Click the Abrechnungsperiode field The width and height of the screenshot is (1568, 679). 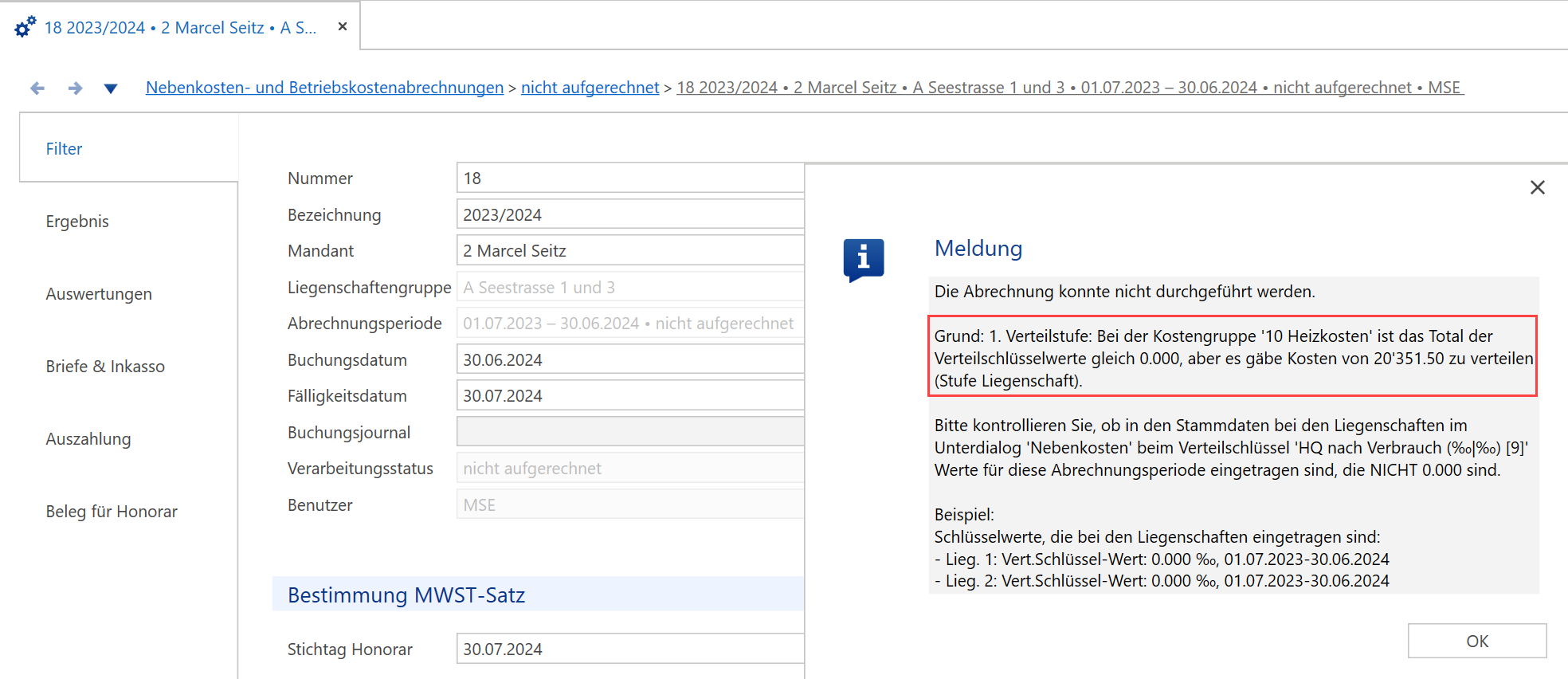pyautogui.click(x=630, y=323)
